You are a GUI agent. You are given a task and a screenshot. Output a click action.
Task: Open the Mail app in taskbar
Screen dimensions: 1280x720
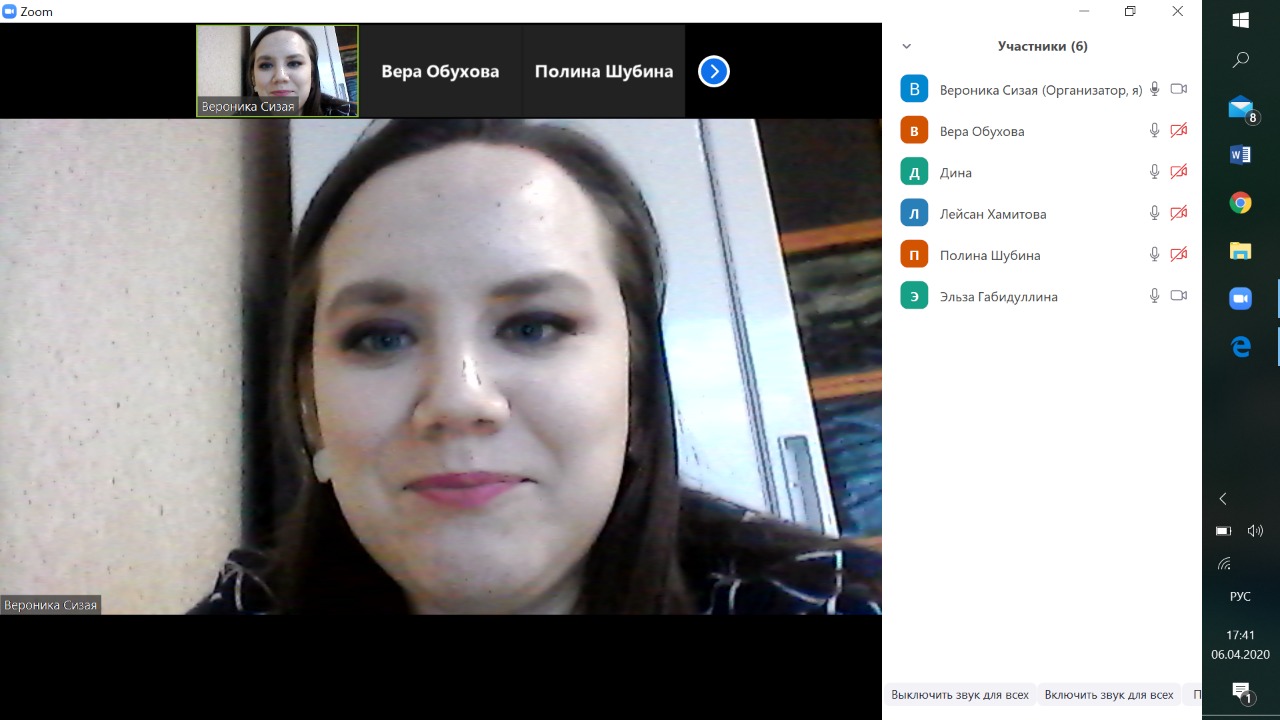pos(1240,108)
